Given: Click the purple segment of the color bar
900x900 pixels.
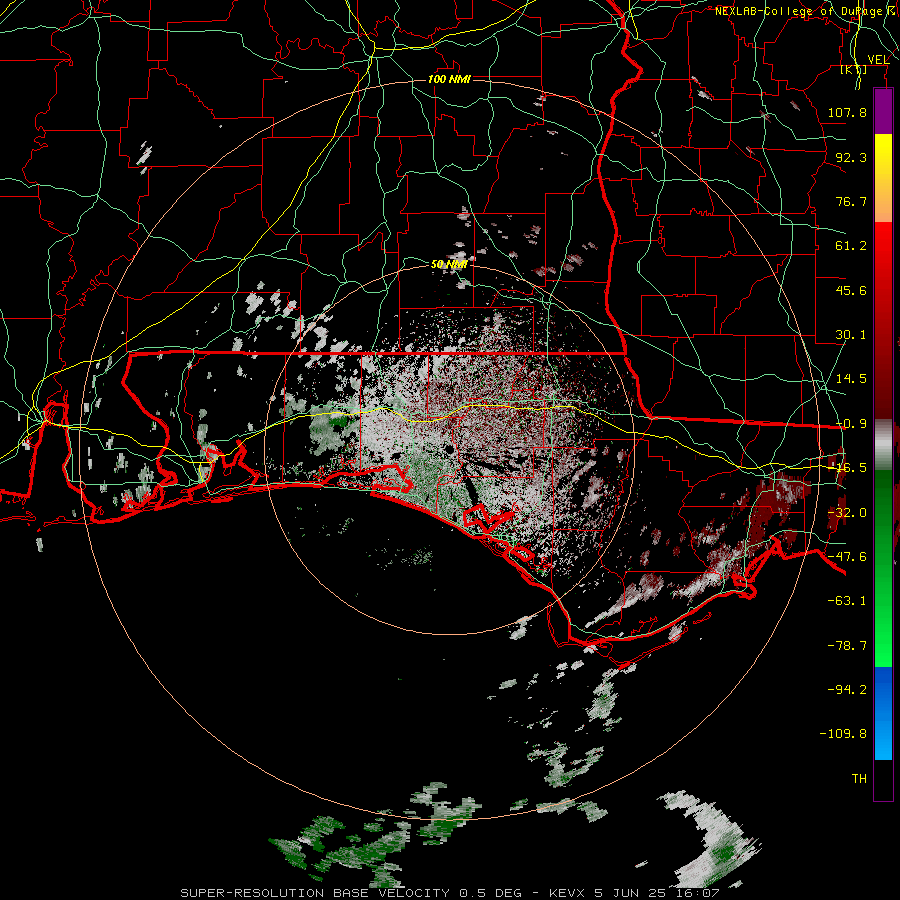Looking at the screenshot, I should (883, 112).
